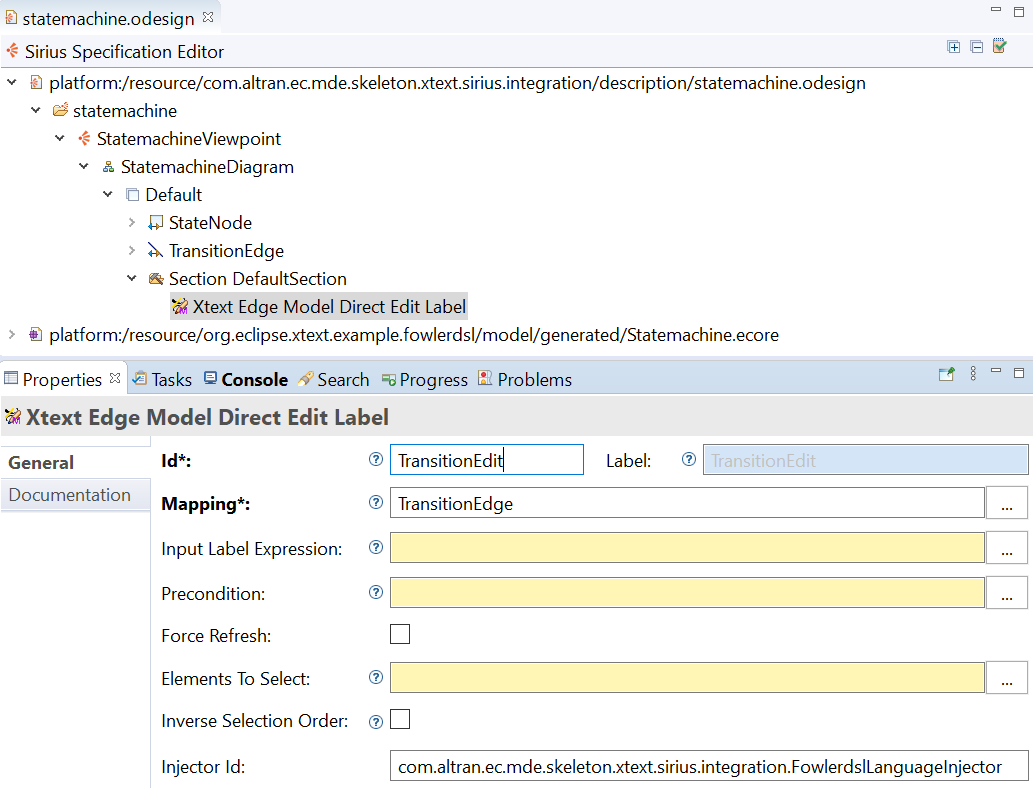Open Input Label Expression editor button
This screenshot has width=1033, height=788.
pyautogui.click(x=1007, y=548)
